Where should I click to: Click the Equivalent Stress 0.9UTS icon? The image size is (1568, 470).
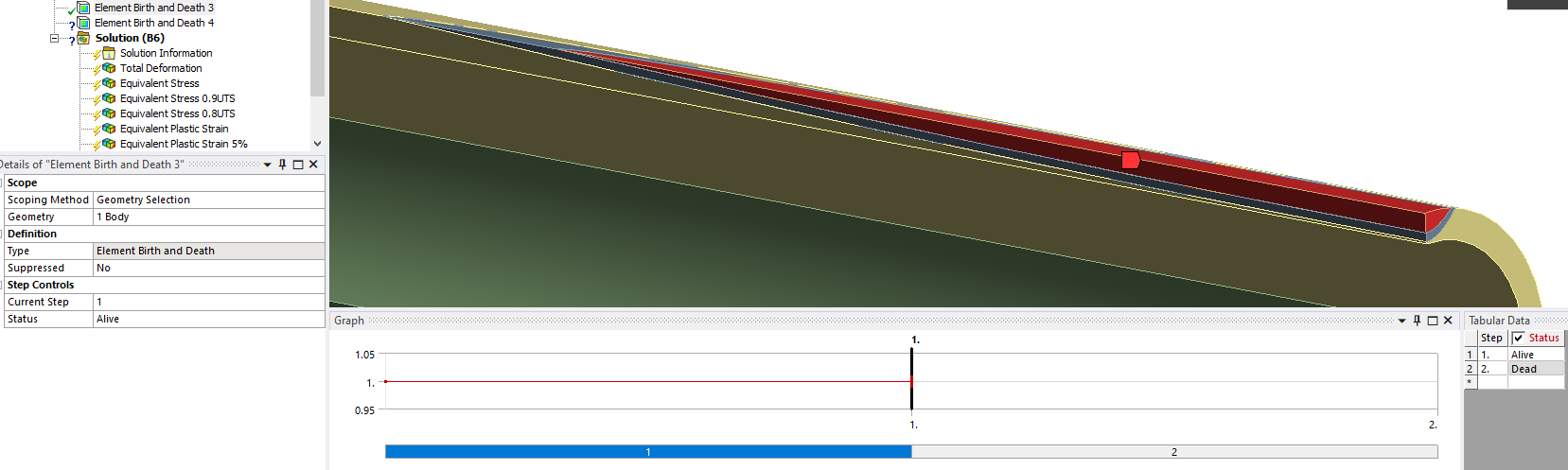[x=109, y=98]
